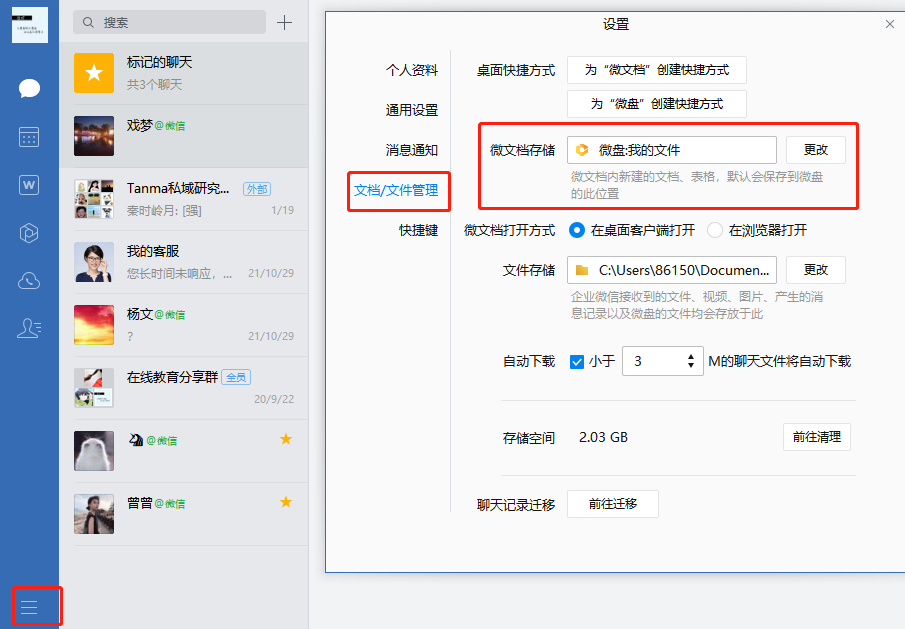
Task: Click 为"微盘"创建快捷方式 button
Action: pyautogui.click(x=657, y=104)
